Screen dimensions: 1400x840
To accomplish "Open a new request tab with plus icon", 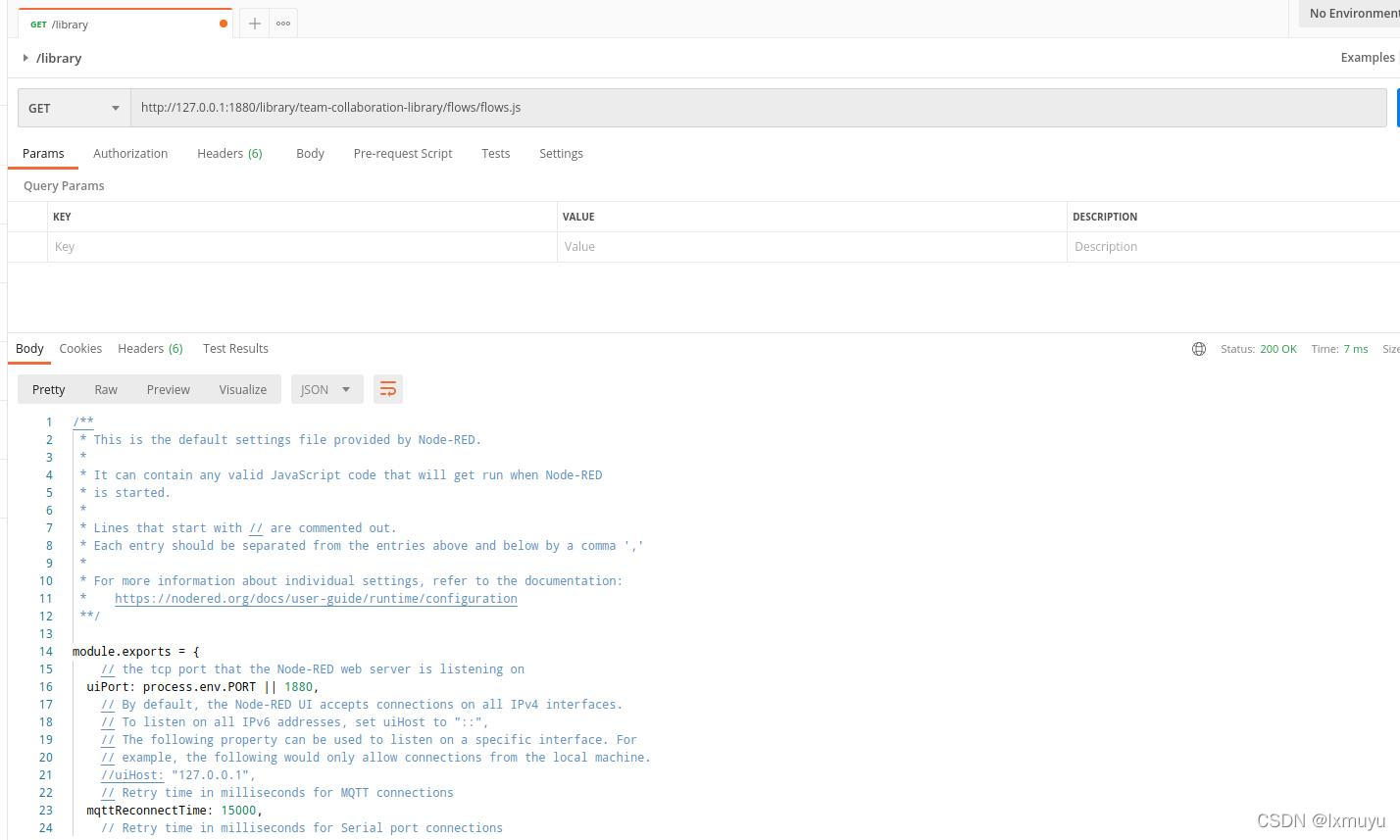I will [x=254, y=24].
